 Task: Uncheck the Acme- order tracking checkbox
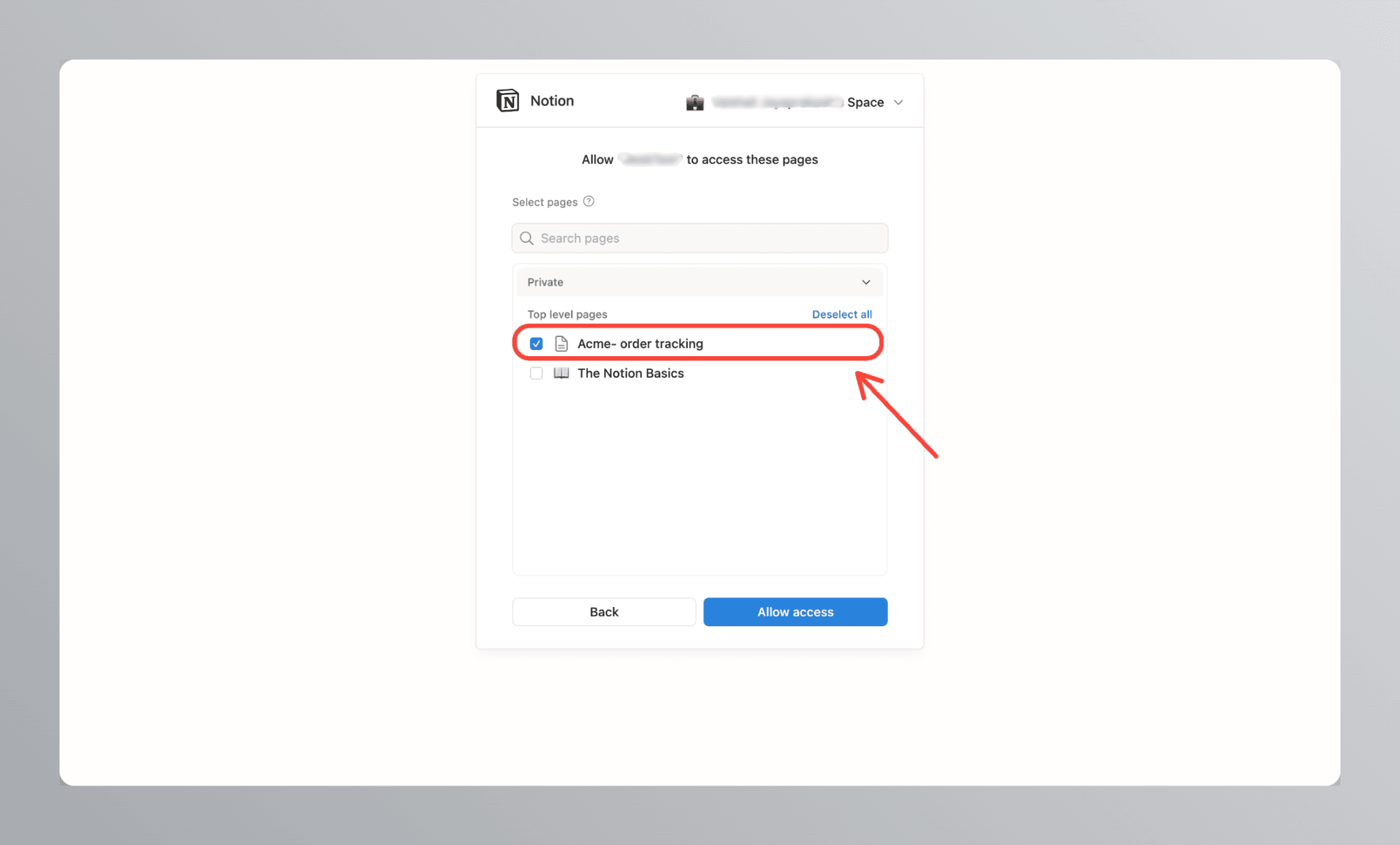pyautogui.click(x=537, y=343)
